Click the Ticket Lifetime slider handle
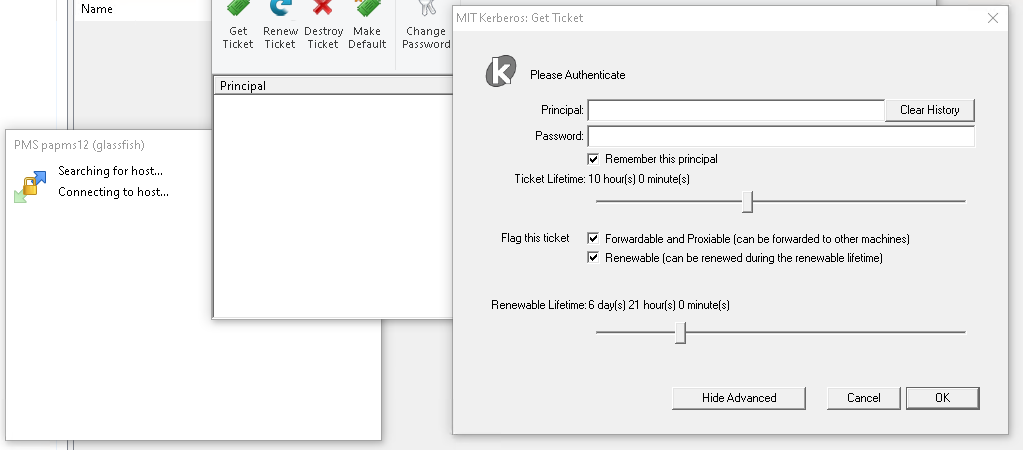 [x=747, y=202]
